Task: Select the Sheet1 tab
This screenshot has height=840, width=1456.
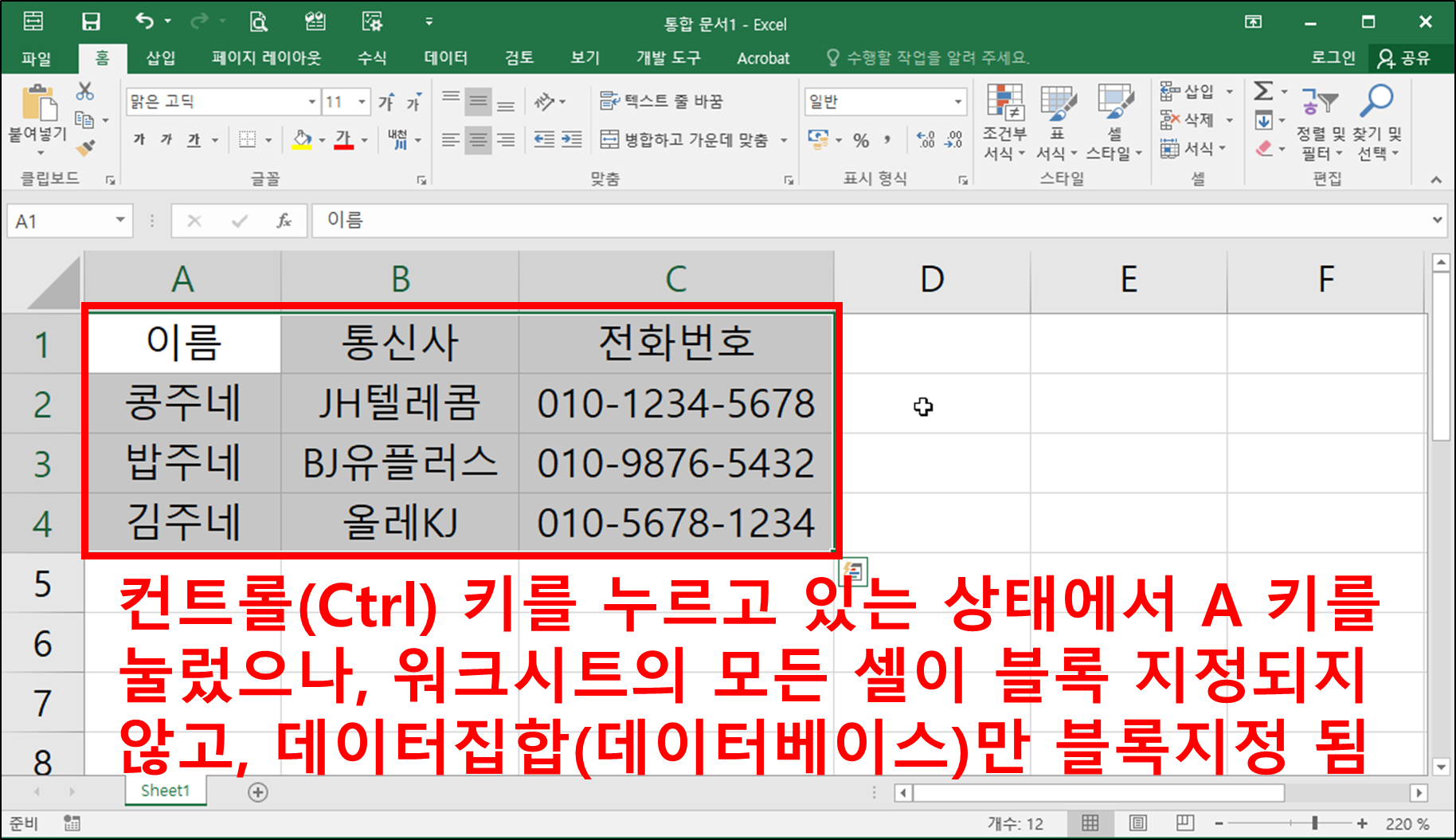Action: [166, 791]
